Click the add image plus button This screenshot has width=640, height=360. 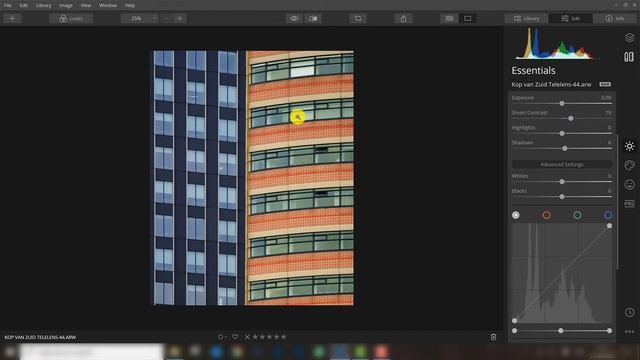[x=12, y=18]
